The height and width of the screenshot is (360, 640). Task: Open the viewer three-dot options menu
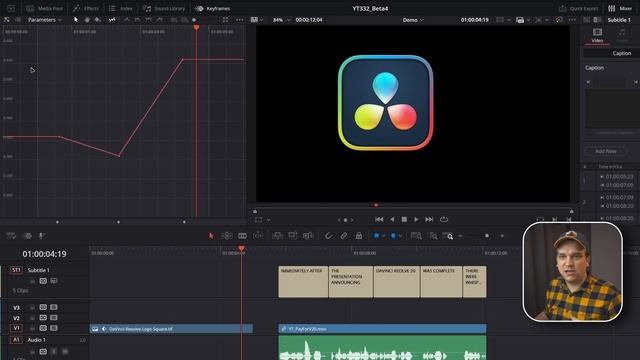click(572, 20)
